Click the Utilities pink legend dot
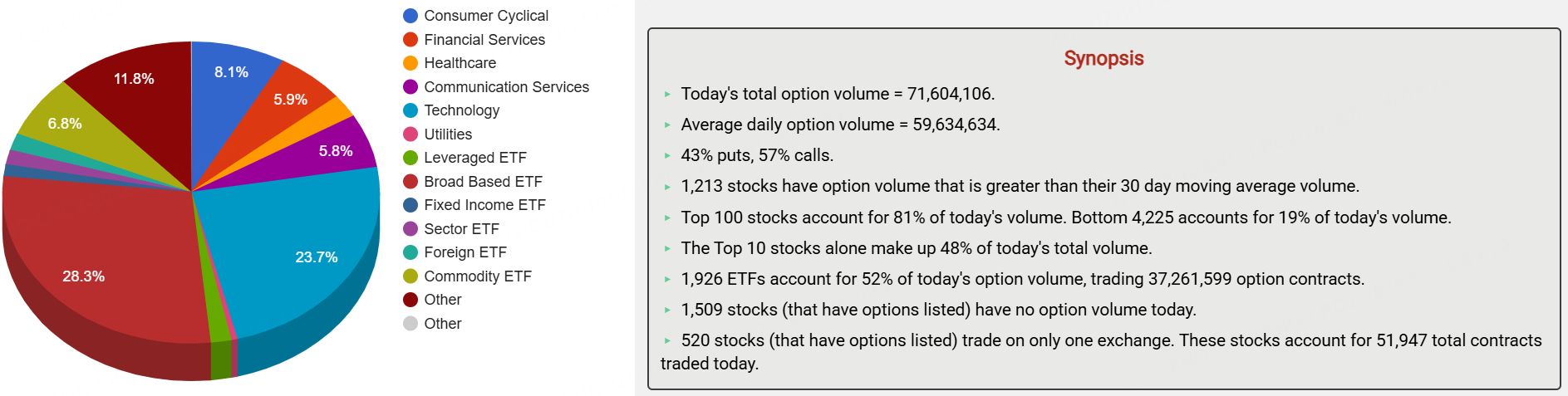1568x396 pixels. point(410,134)
